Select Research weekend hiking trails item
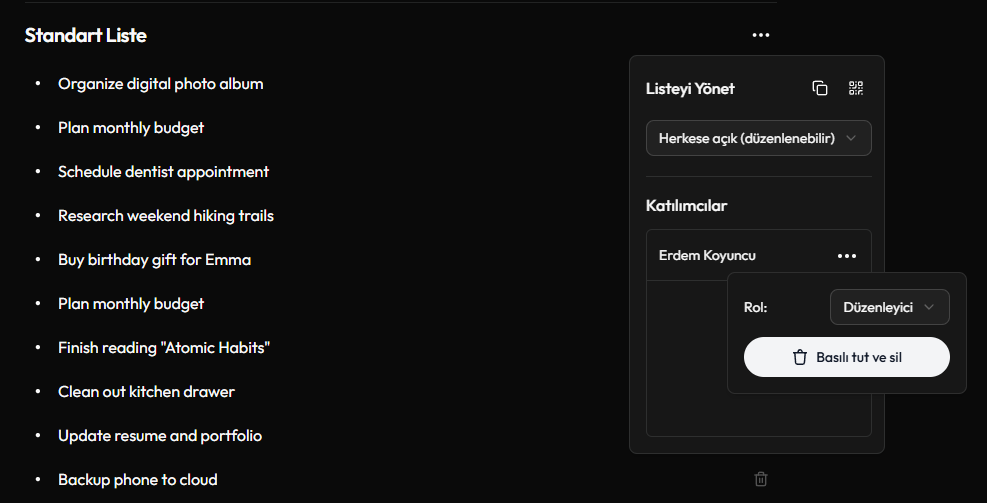Screen dimensions: 987x503 166,216
